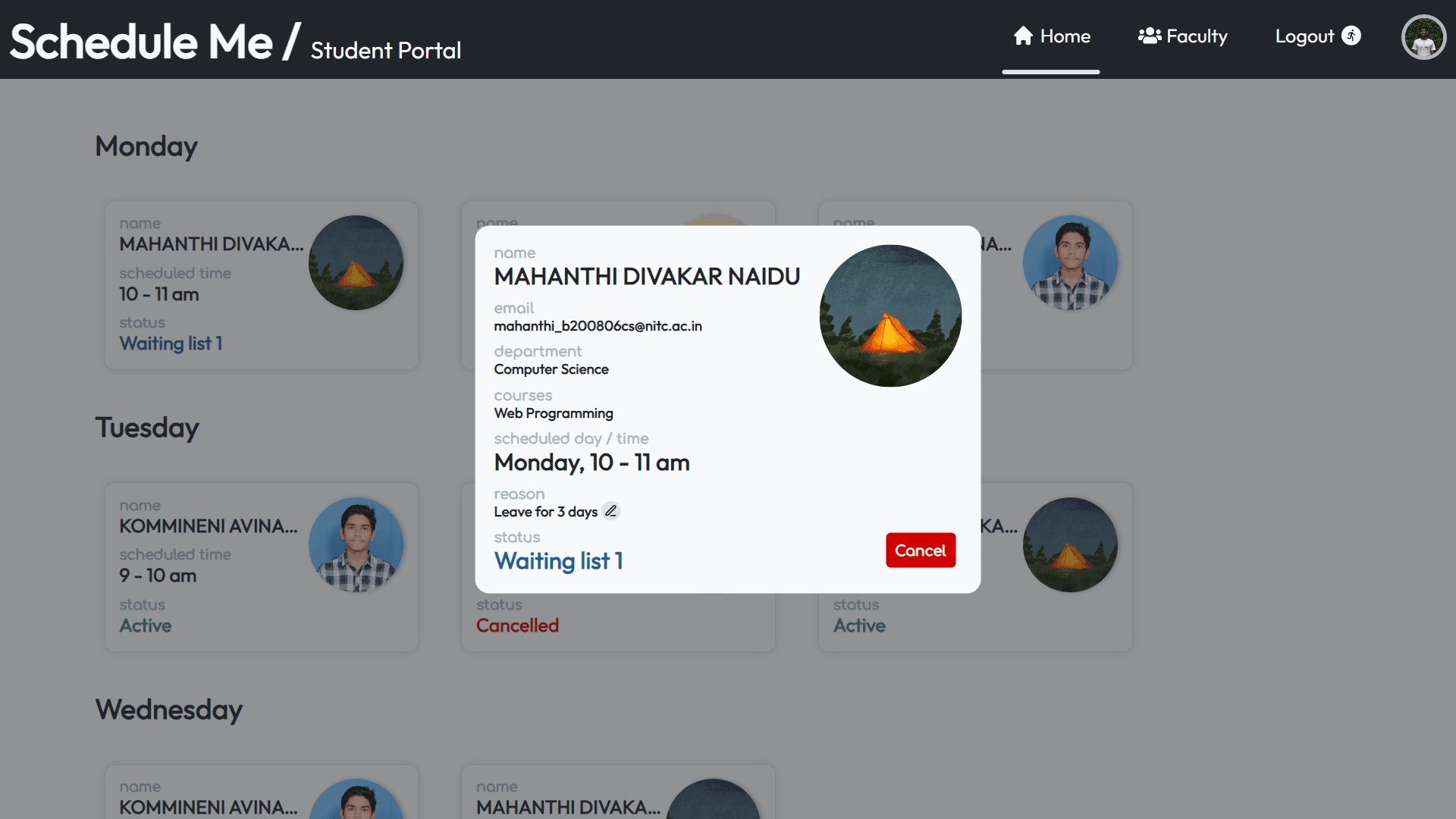The image size is (1456, 819).
Task: Click the email mahanthi_b200806cs@nitc.ac.in
Action: point(598,326)
